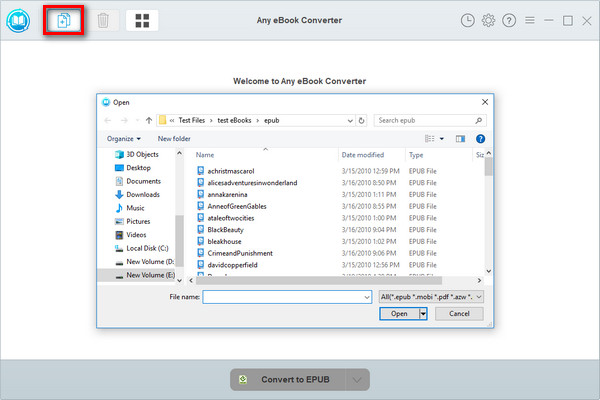Select the ataleoftwocities file

pos(231,218)
